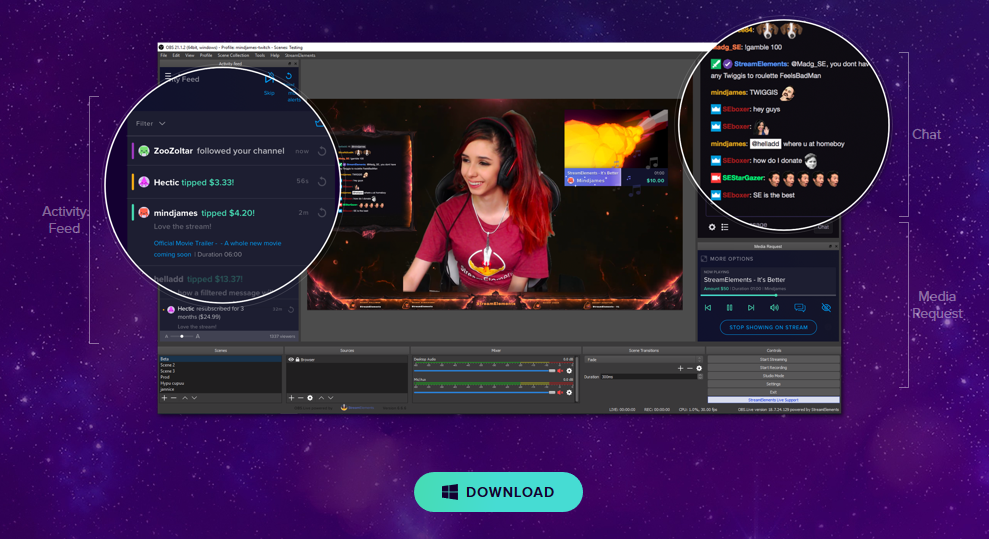Mute media request volume speaker icon

click(774, 308)
